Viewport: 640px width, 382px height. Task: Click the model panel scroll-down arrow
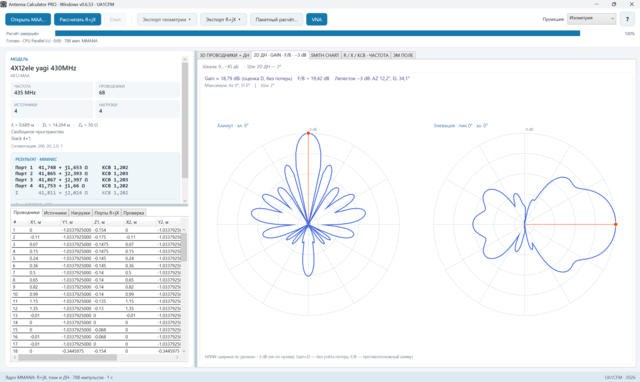tap(185, 200)
